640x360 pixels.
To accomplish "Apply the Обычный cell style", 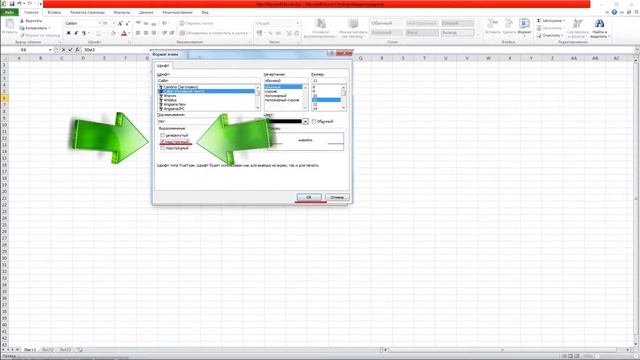I will click(386, 23).
